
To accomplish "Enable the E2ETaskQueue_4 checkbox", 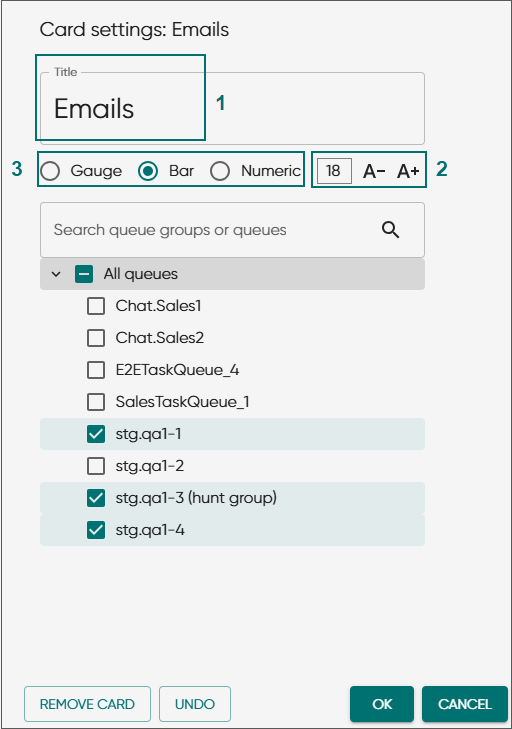I will click(96, 370).
